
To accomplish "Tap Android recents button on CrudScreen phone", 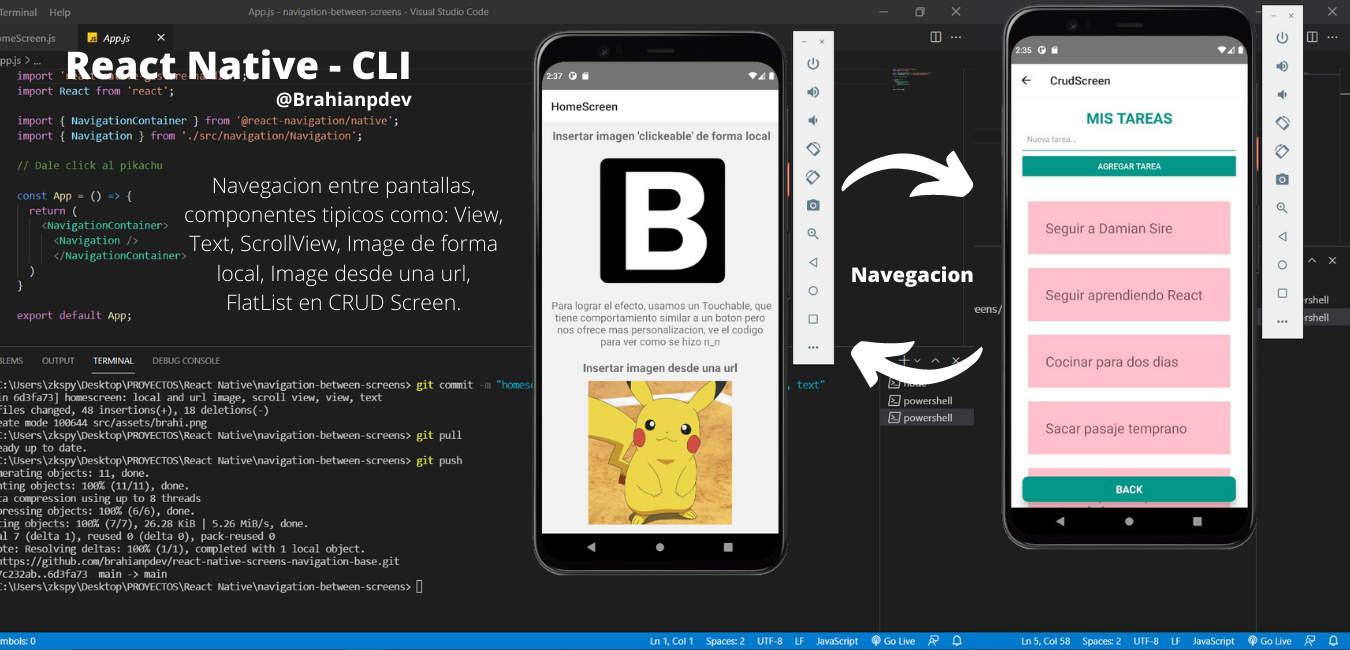I will coord(1197,521).
